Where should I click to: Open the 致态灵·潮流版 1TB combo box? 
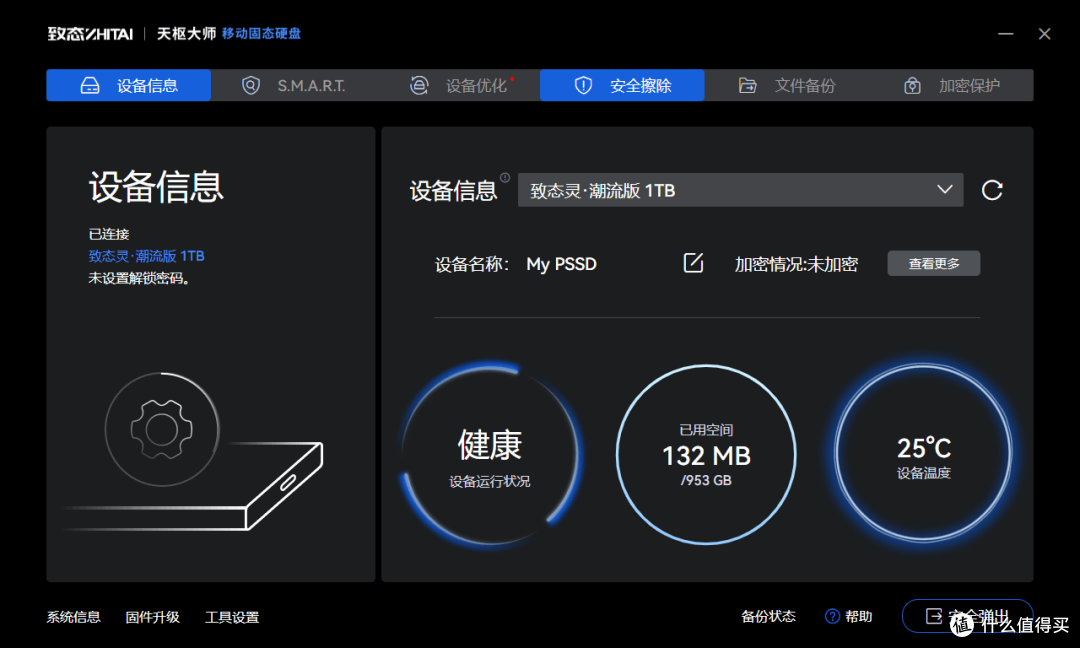click(x=740, y=190)
